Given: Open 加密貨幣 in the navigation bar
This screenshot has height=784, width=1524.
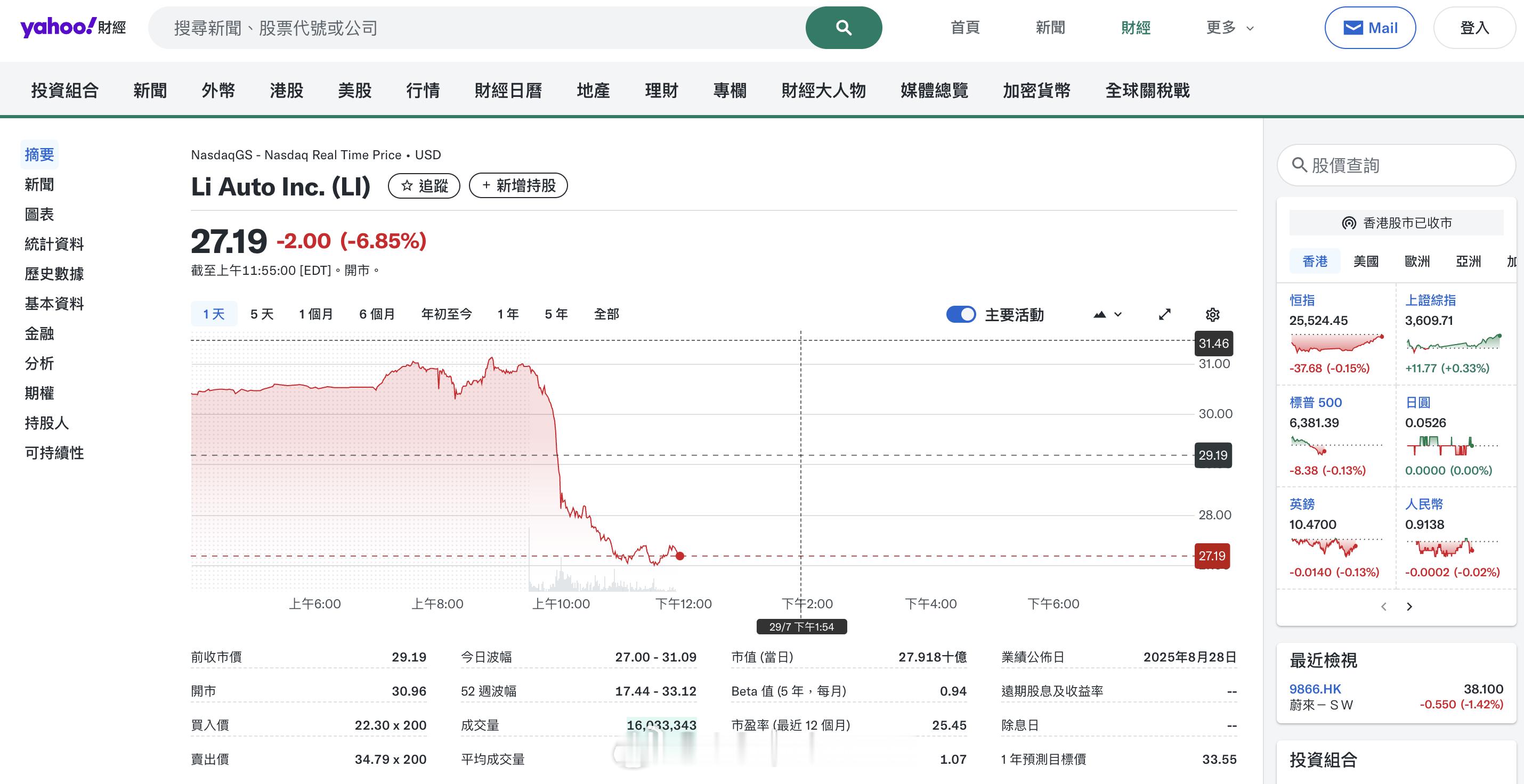Looking at the screenshot, I should [1036, 91].
